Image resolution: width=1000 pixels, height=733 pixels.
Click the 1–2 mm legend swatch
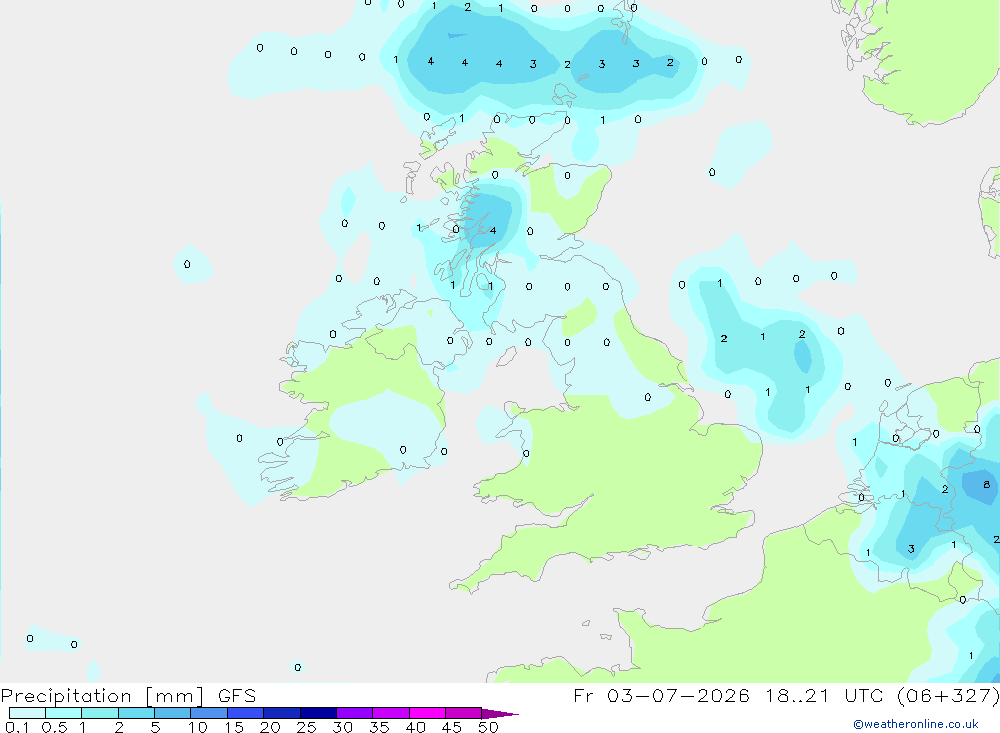pyautogui.click(x=100, y=713)
